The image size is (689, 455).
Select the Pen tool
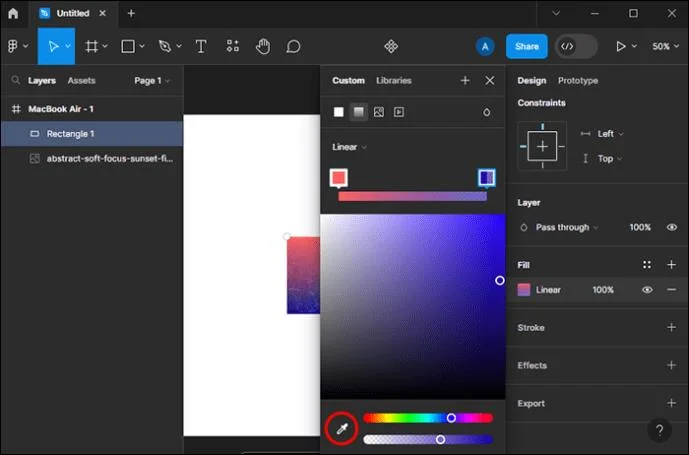point(165,46)
